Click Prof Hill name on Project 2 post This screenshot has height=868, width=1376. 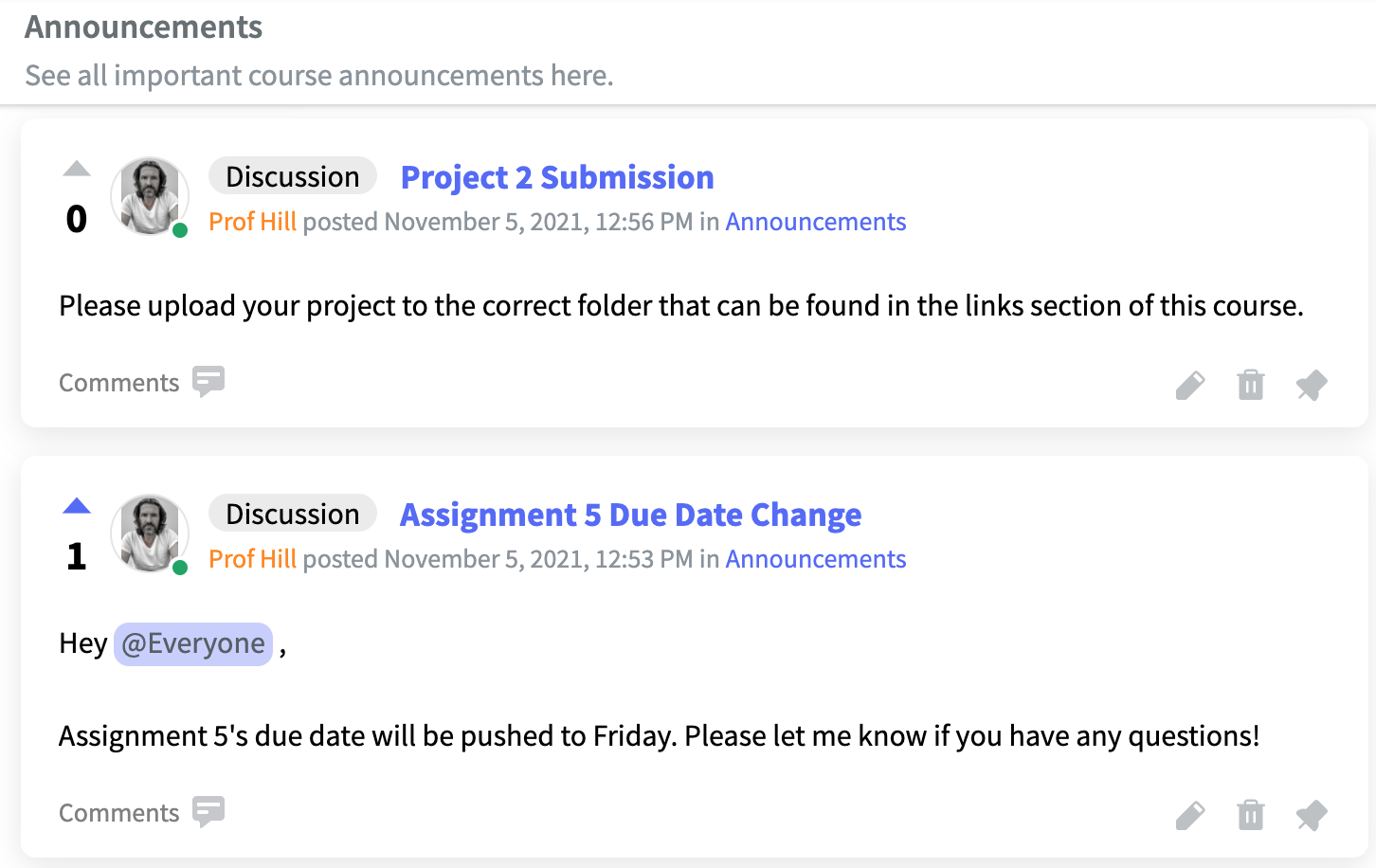click(252, 222)
